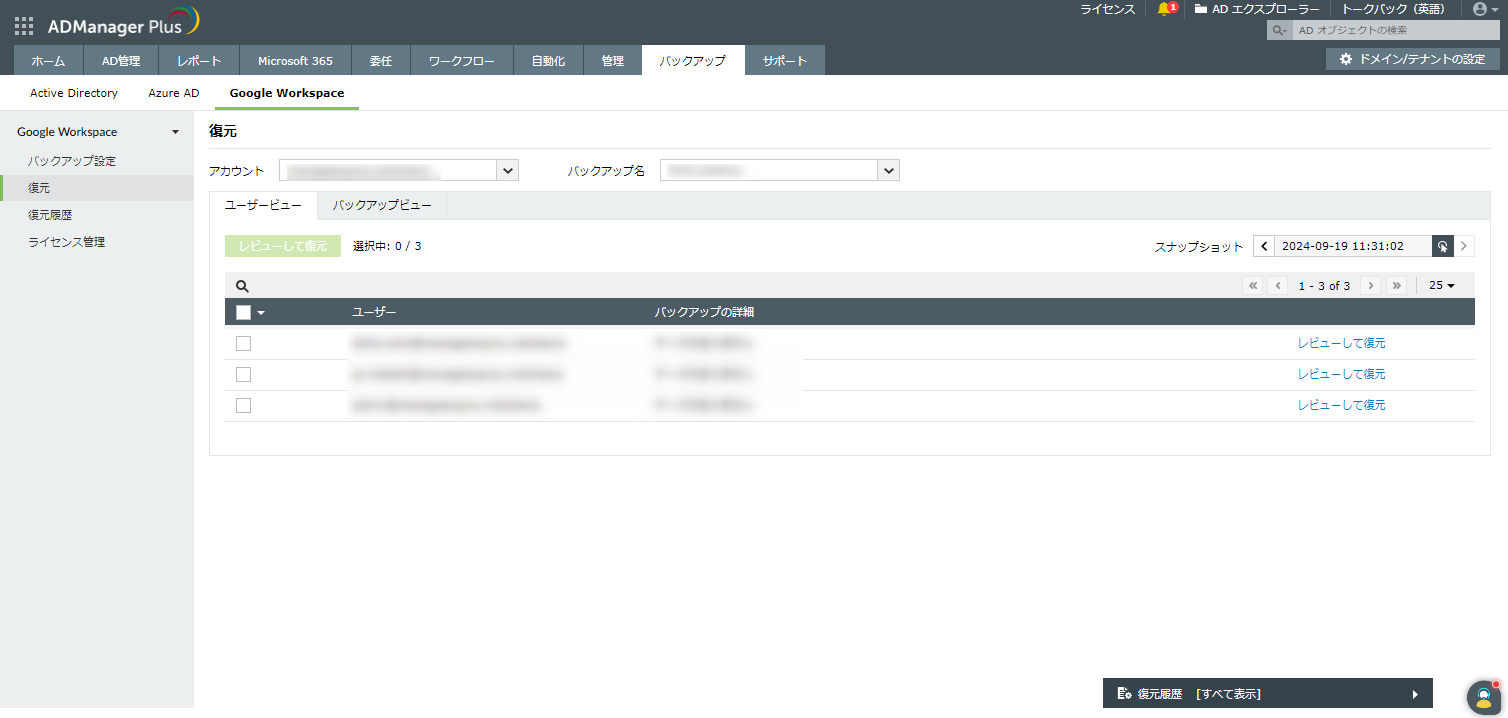The height and width of the screenshot is (718, 1508).
Task: Go to previous snapshot arrow
Action: click(1264, 246)
